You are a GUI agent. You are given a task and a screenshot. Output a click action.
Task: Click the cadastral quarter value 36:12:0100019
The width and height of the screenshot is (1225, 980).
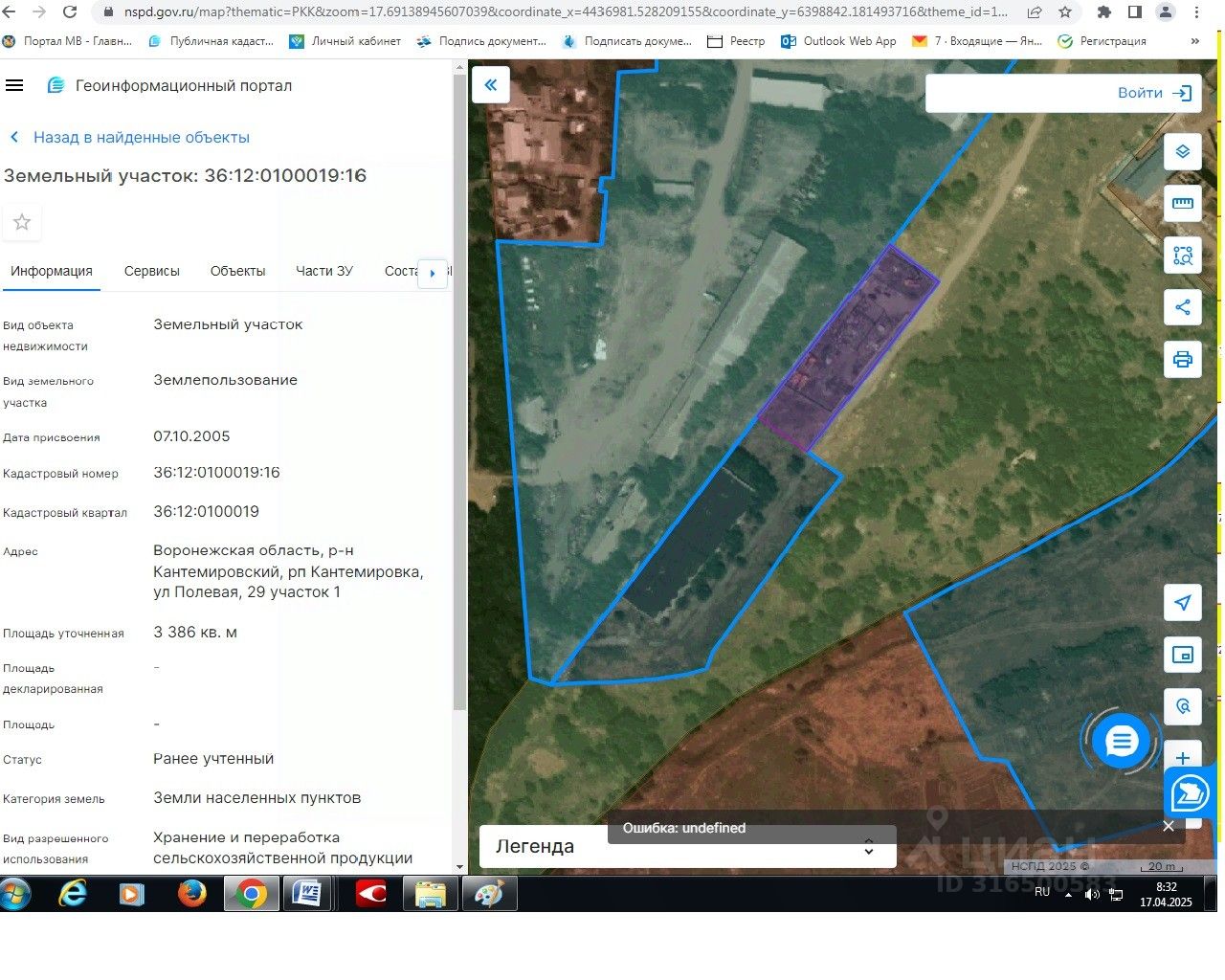(x=206, y=511)
